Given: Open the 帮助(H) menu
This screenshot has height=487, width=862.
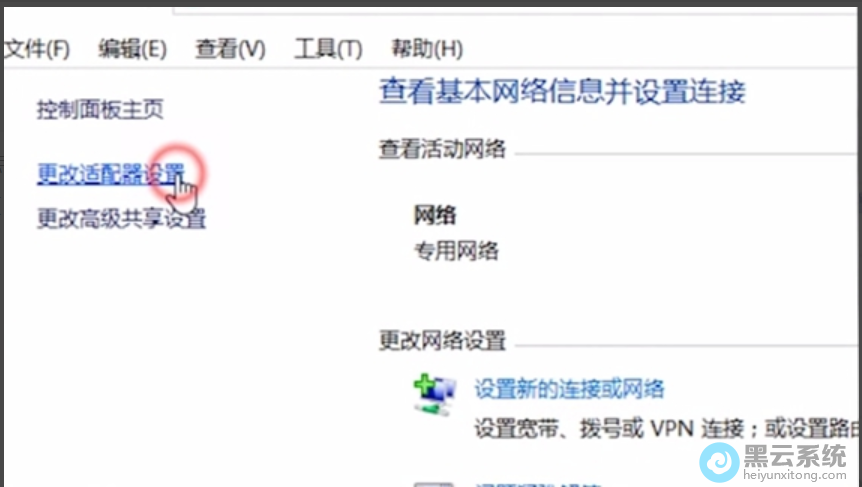Looking at the screenshot, I should pyautogui.click(x=427, y=49).
